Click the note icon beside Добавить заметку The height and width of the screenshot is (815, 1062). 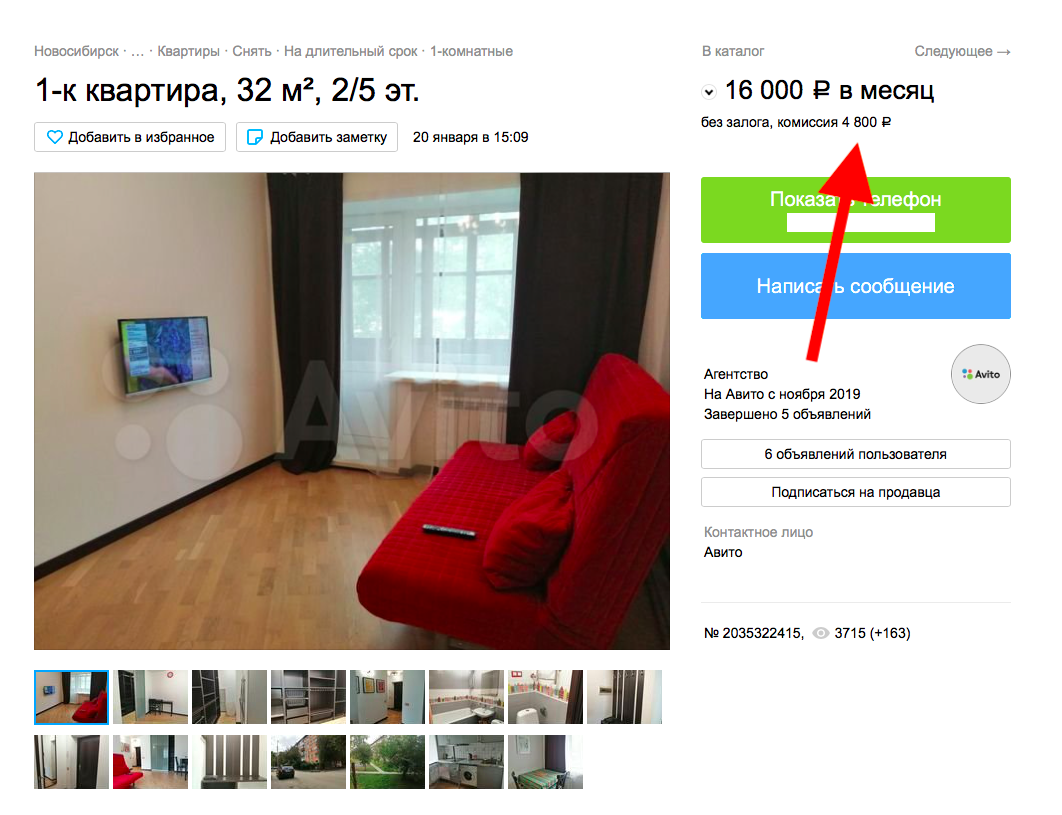point(255,137)
